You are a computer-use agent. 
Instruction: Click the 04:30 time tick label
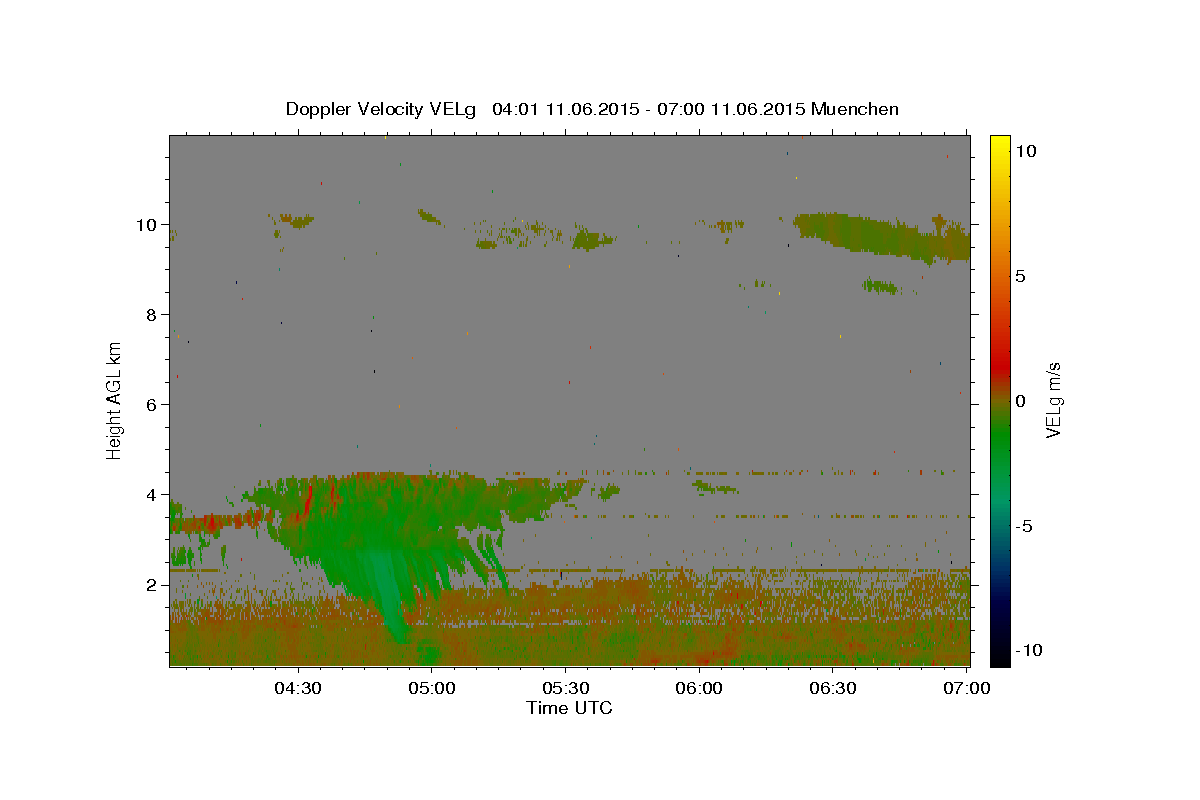click(x=298, y=688)
